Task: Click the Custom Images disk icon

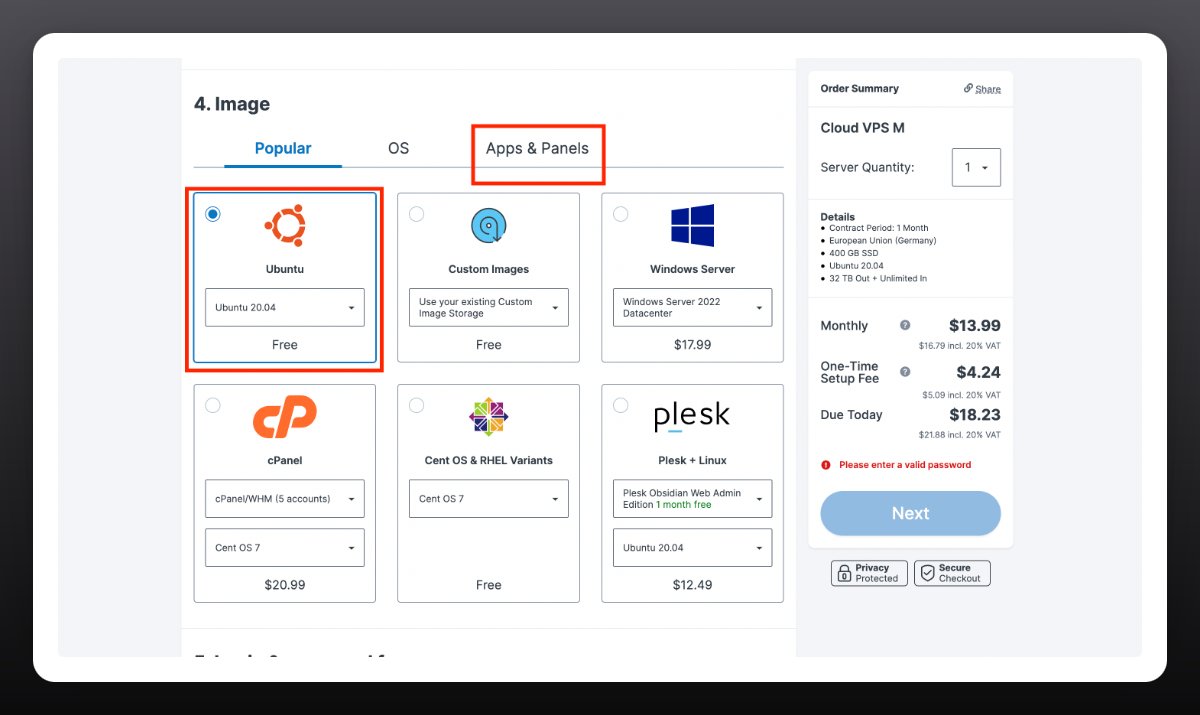Action: point(489,226)
